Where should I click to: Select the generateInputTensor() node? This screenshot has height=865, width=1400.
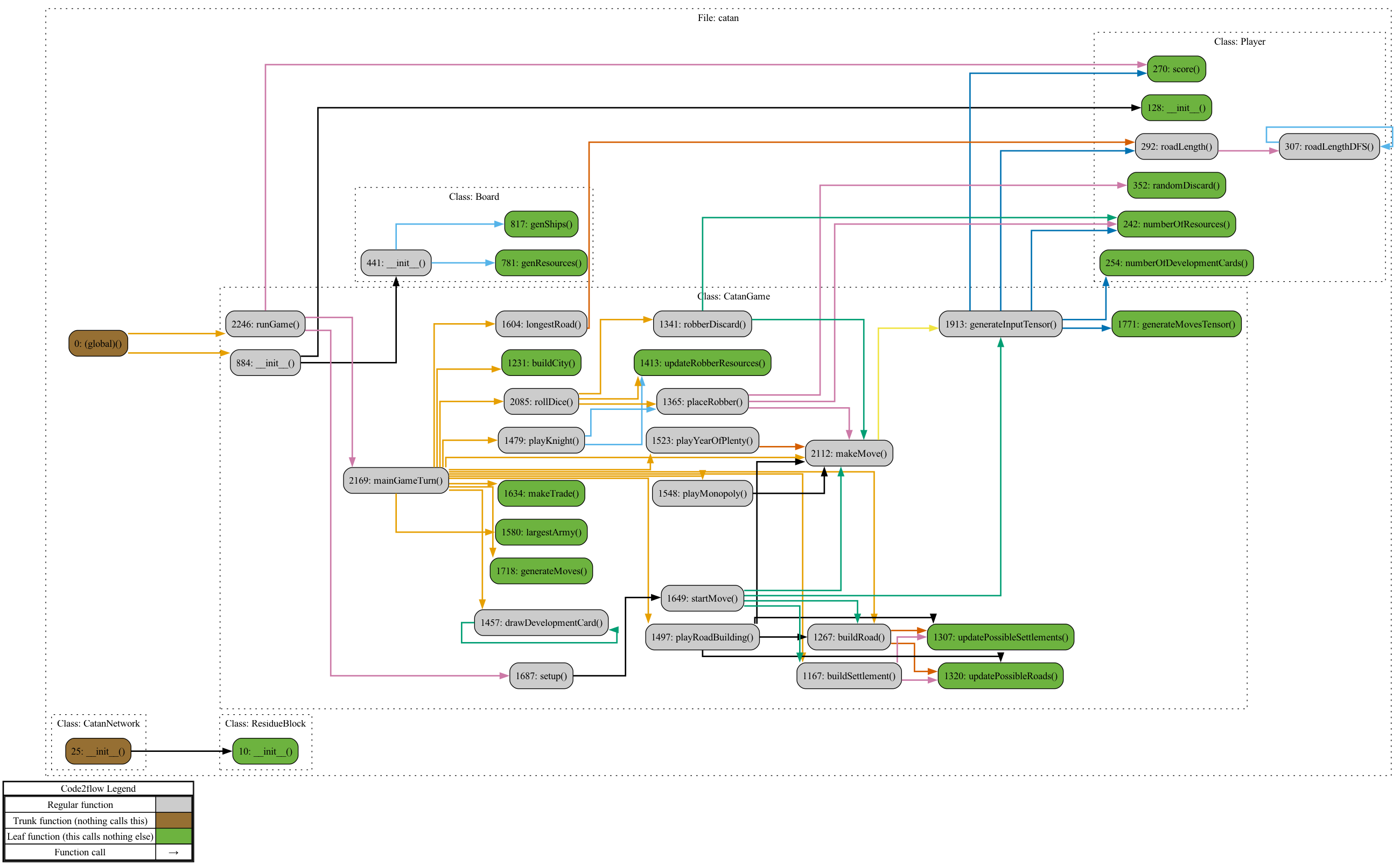coord(1000,324)
